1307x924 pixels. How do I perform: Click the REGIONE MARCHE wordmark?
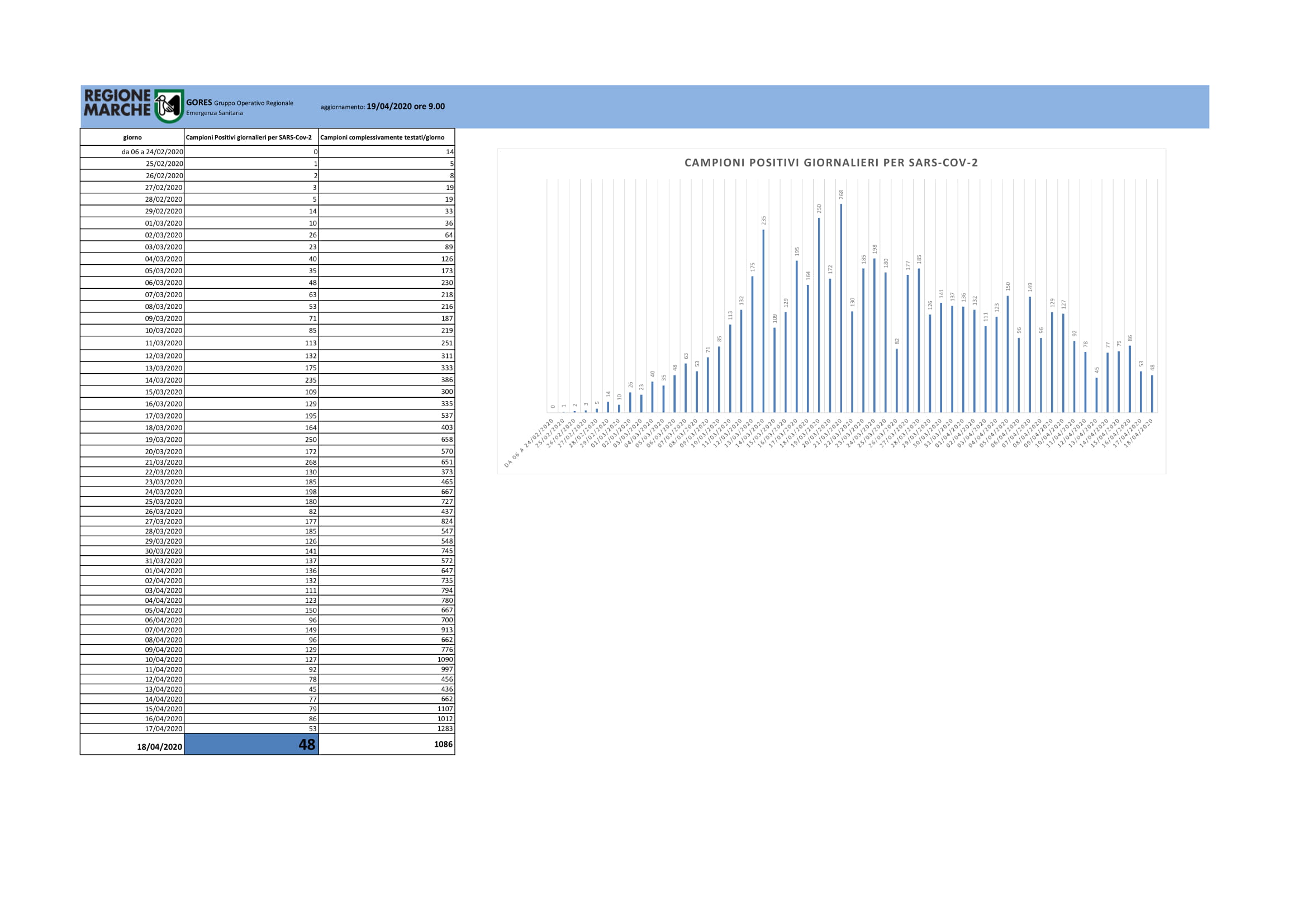pos(117,103)
